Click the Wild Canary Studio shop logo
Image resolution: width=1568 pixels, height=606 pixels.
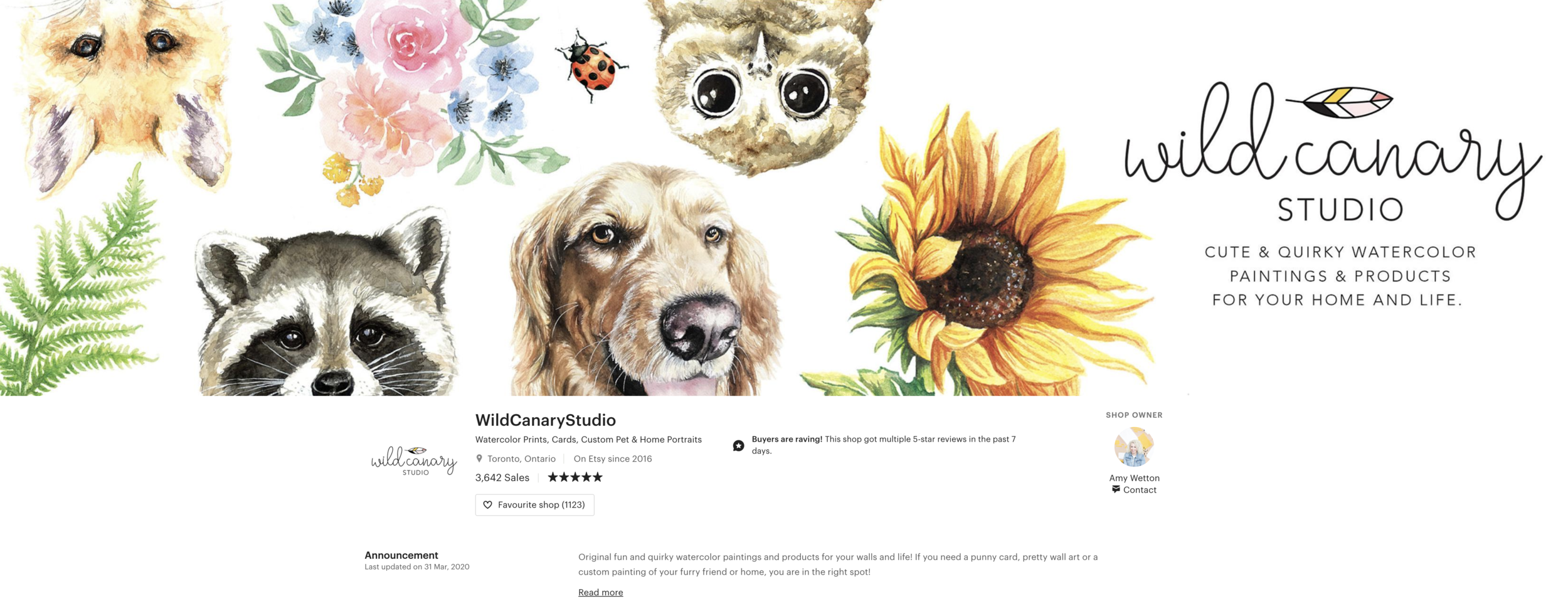[x=414, y=461]
